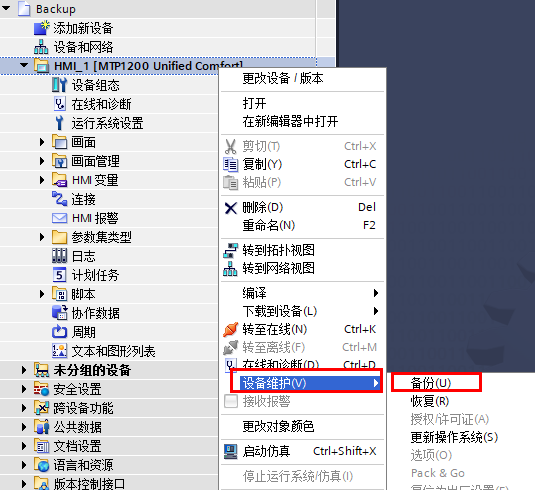Open 设备组态 device configuration icon

point(59,85)
